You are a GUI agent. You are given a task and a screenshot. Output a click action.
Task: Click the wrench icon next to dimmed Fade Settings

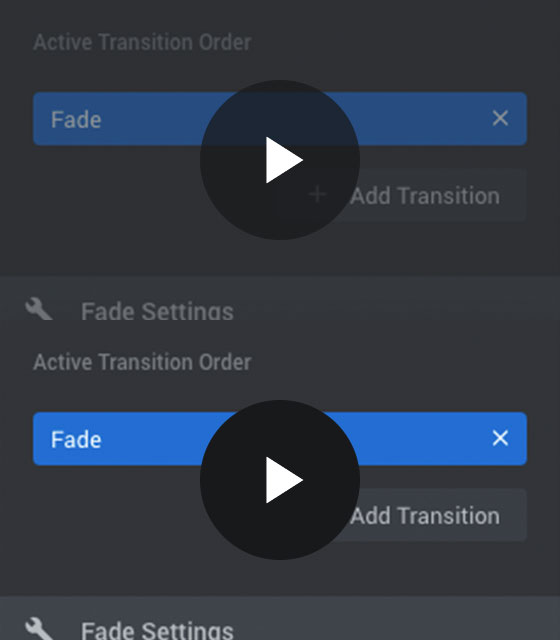[39, 309]
